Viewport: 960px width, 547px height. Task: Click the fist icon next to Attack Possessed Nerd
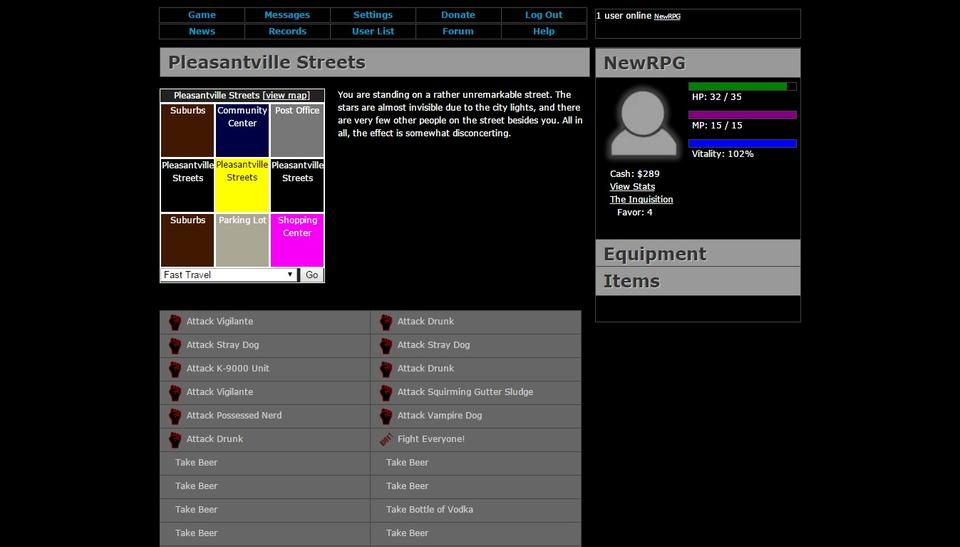pos(175,416)
